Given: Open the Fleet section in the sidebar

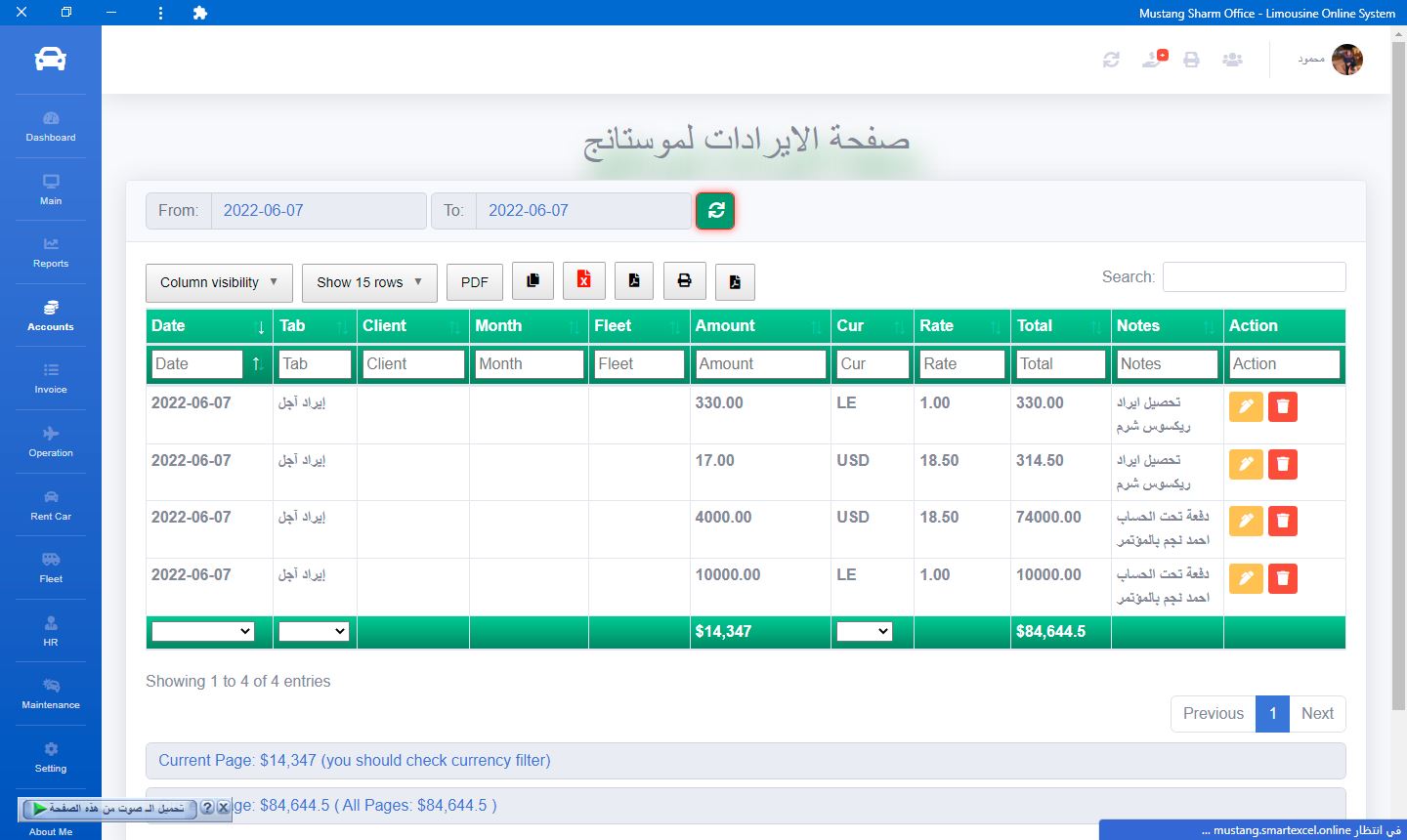Looking at the screenshot, I should [51, 567].
